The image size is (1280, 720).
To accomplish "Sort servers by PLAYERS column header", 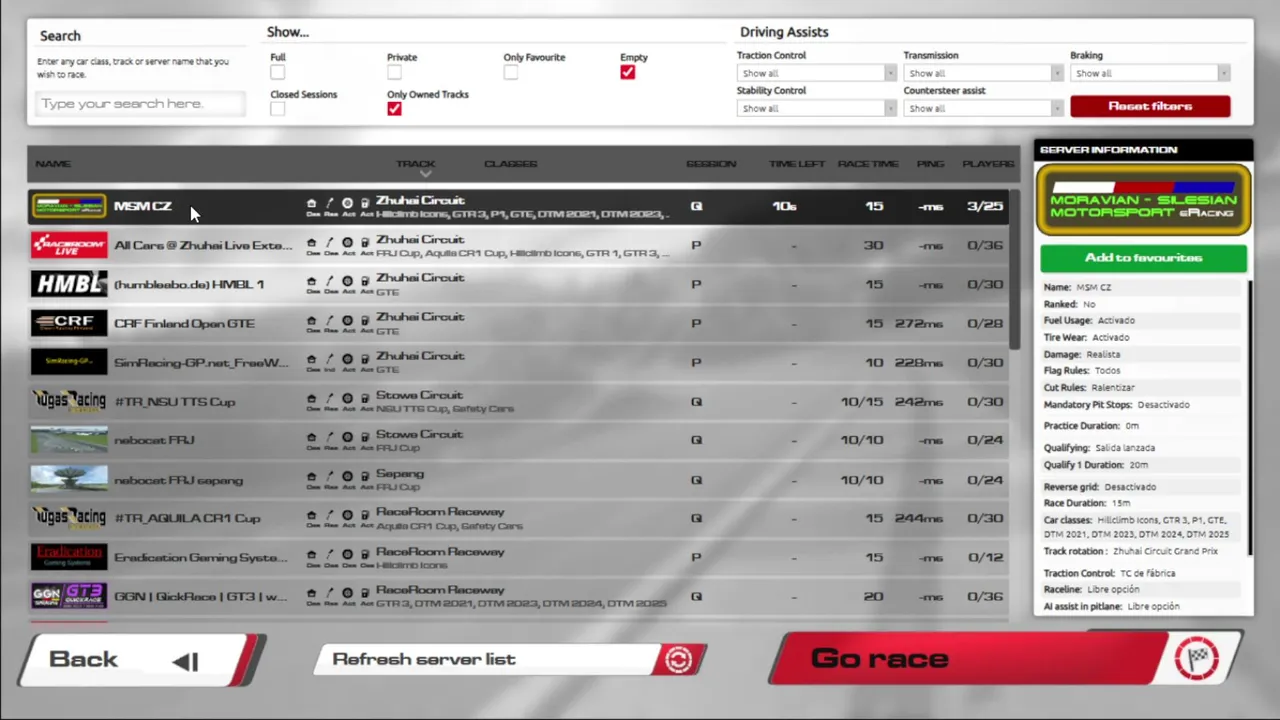I will tap(988, 163).
